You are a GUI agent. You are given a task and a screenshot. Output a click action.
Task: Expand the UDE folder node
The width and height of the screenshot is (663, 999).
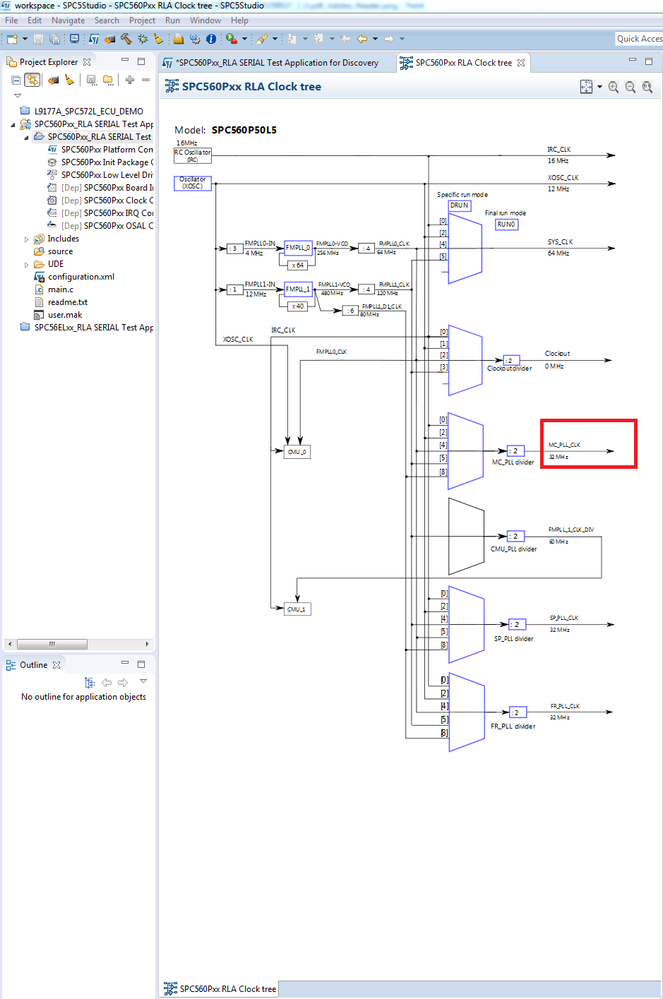tap(26, 264)
